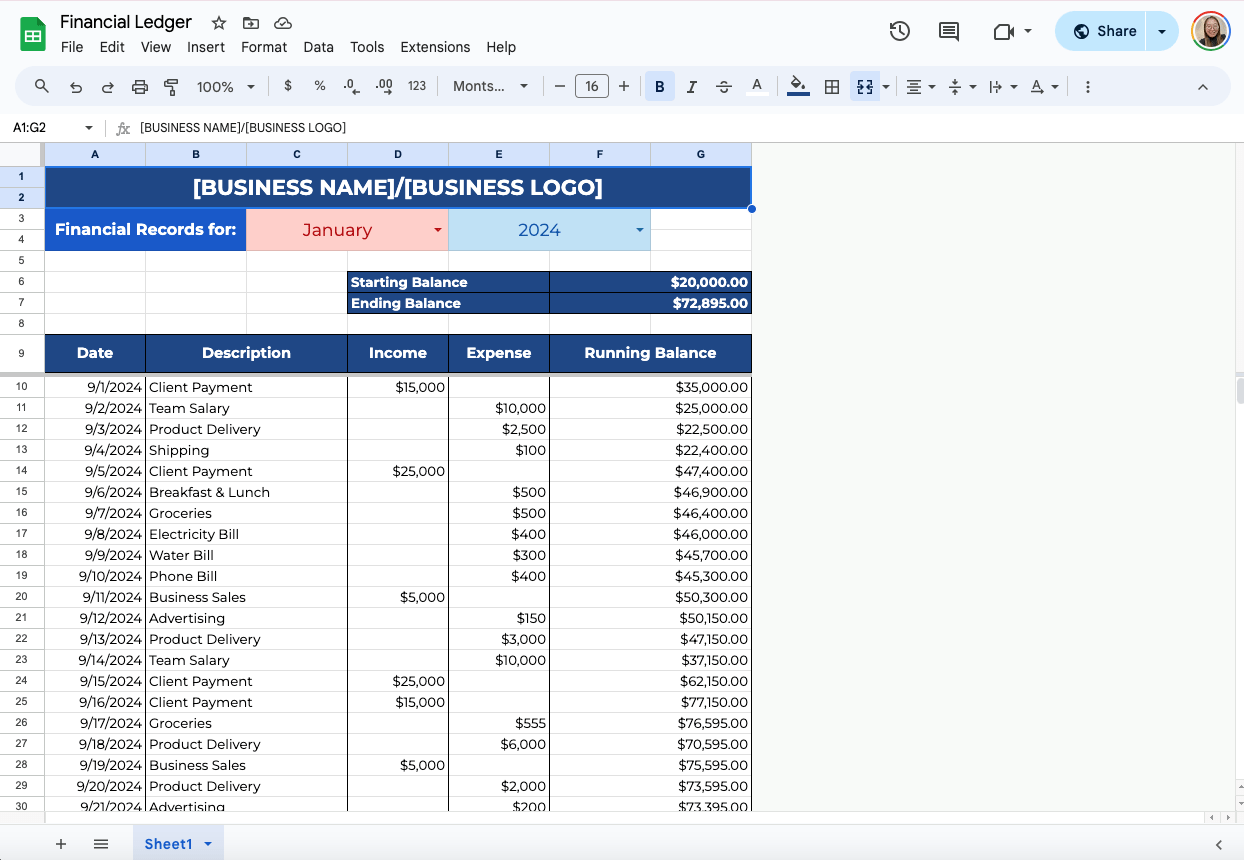Toggle bold formatting button
This screenshot has width=1244, height=860.
[x=659, y=87]
